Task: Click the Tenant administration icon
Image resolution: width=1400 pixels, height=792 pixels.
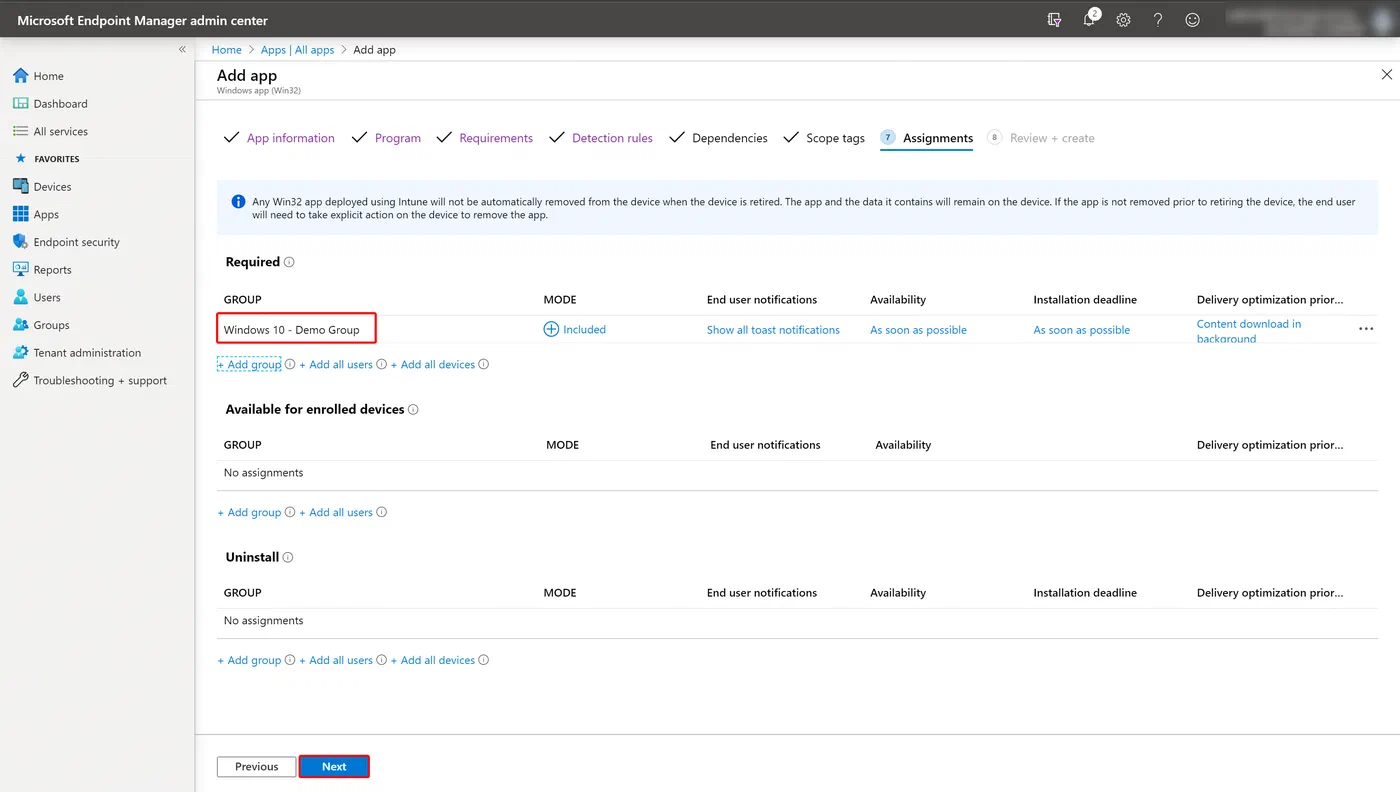Action: (21, 352)
